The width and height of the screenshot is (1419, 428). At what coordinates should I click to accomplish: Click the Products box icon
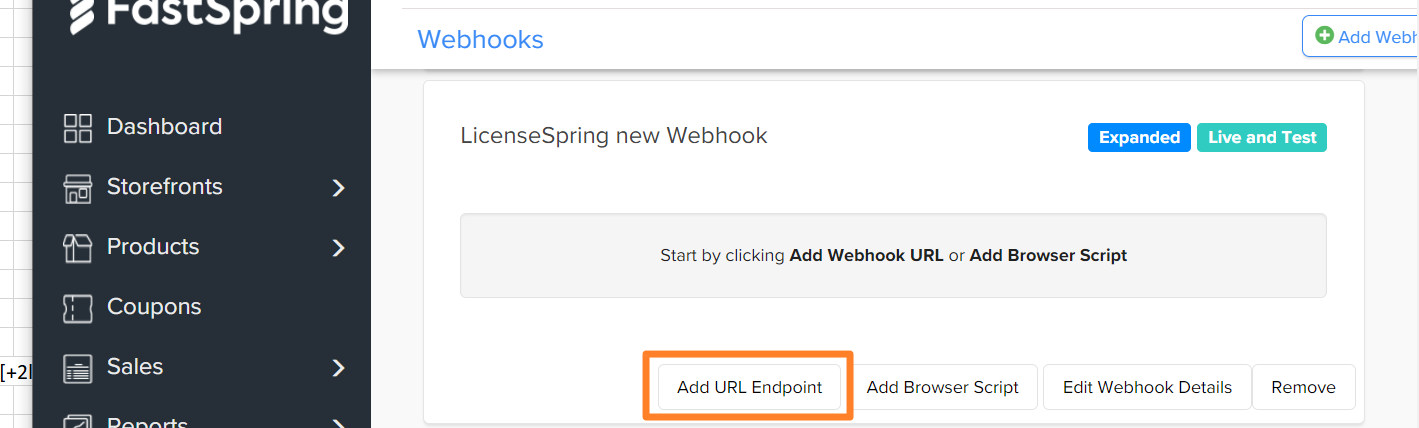77,248
